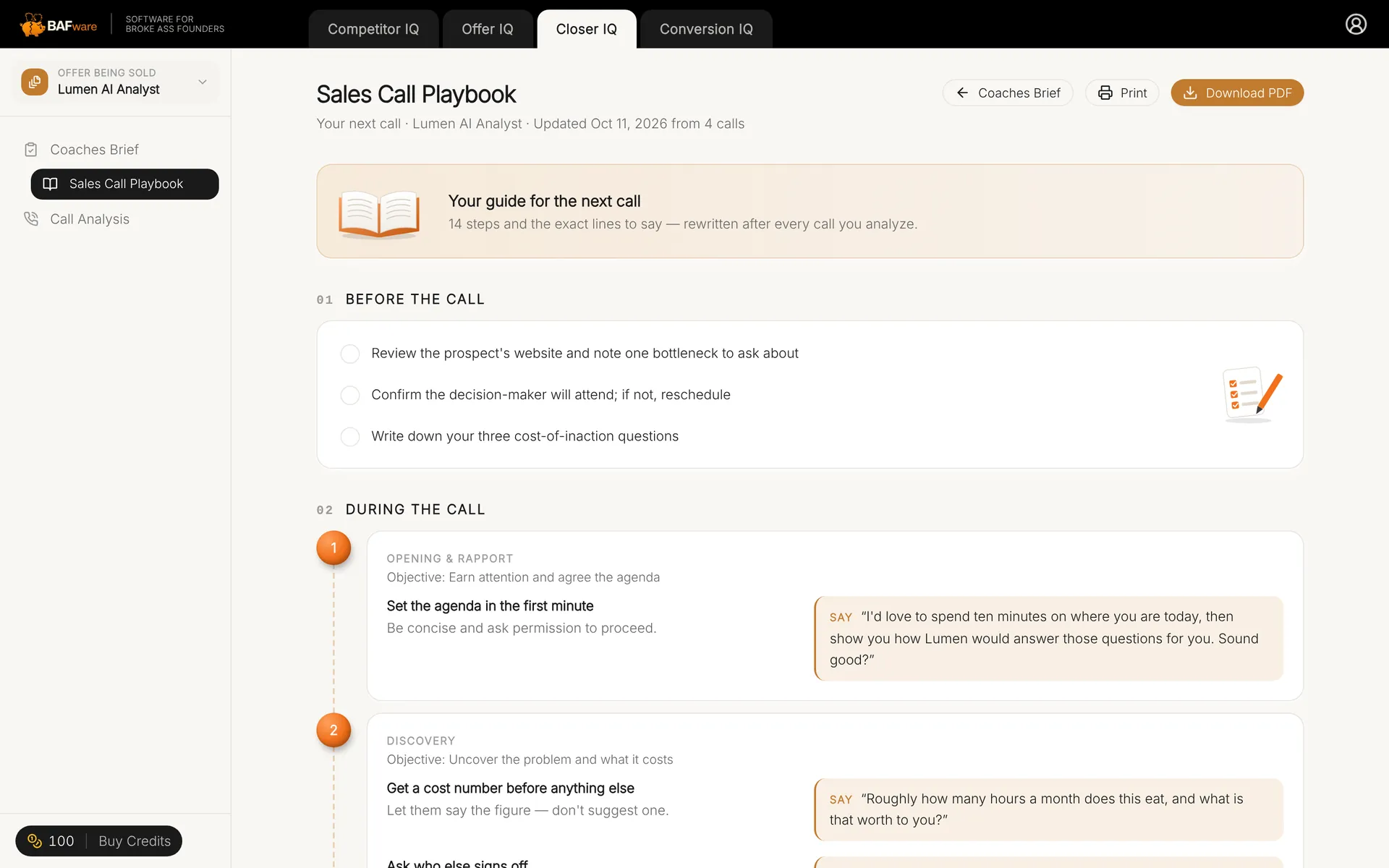This screenshot has height=868, width=1389.
Task: Expand the Offer Being Sold dropdown chevron
Action: click(x=203, y=82)
